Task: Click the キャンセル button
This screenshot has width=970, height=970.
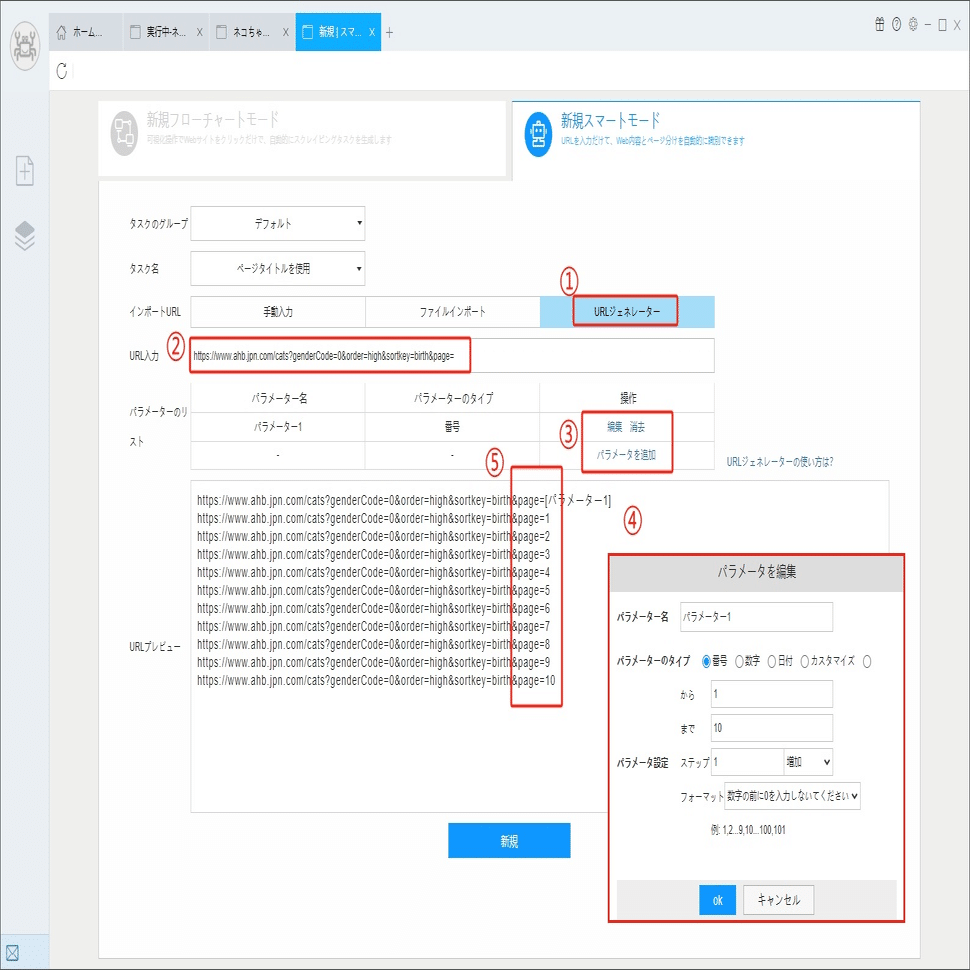Action: coord(778,900)
